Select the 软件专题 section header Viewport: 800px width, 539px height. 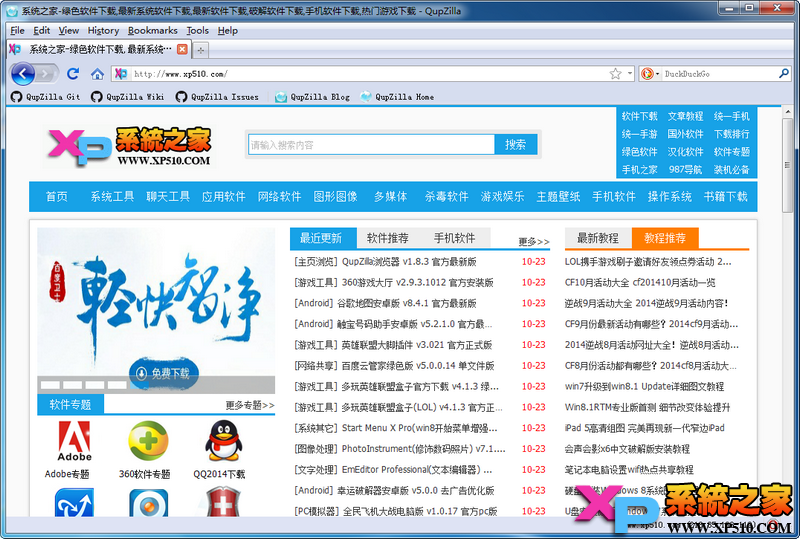point(70,405)
